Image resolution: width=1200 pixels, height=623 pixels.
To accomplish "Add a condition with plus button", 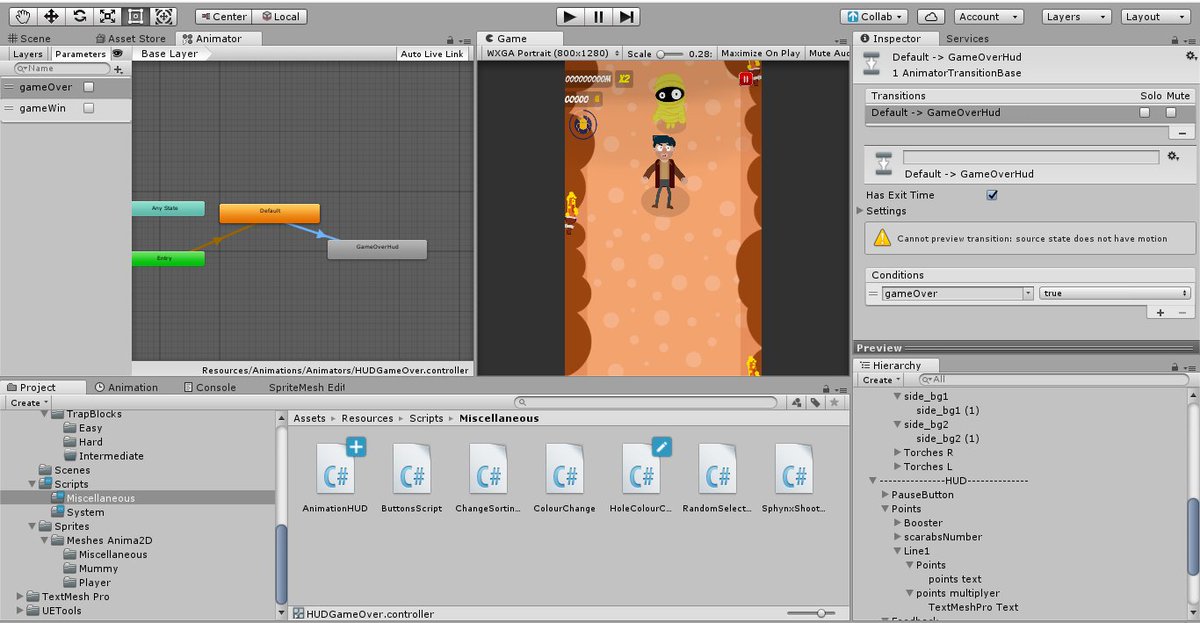I will (1161, 313).
